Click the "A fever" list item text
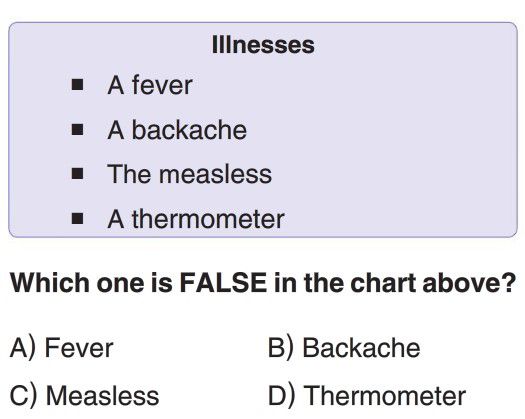The height and width of the screenshot is (419, 525). (x=150, y=85)
